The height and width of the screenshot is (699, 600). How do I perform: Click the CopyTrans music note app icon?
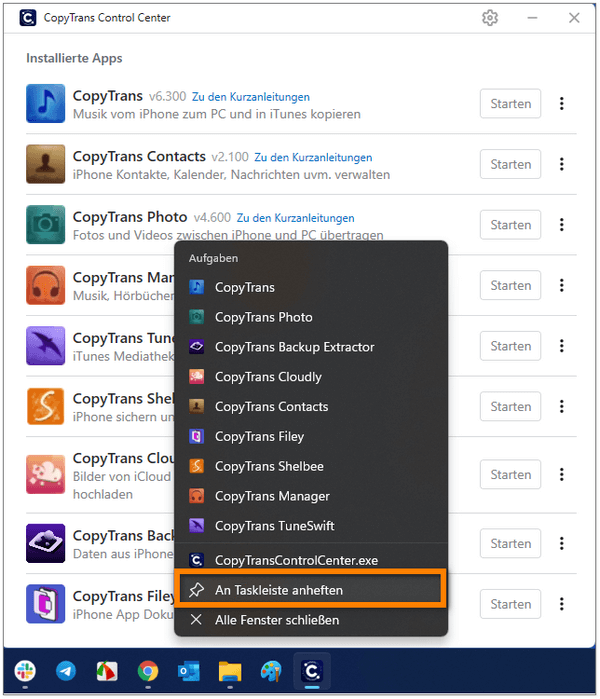(x=45, y=103)
